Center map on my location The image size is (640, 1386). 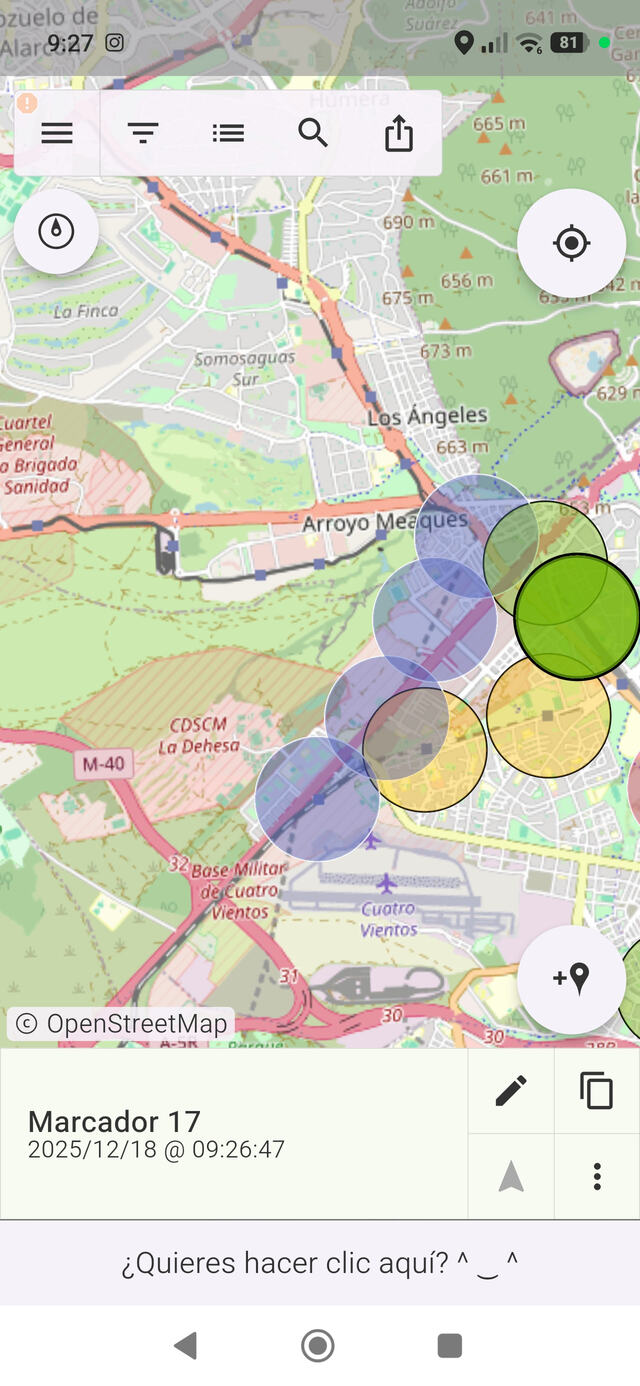click(x=571, y=243)
